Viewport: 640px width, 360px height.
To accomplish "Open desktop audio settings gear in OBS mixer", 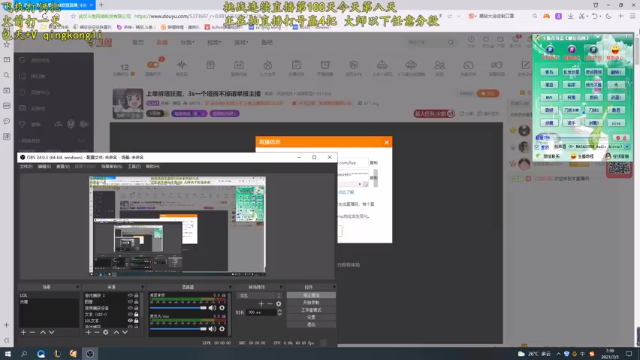I will click(x=222, y=308).
